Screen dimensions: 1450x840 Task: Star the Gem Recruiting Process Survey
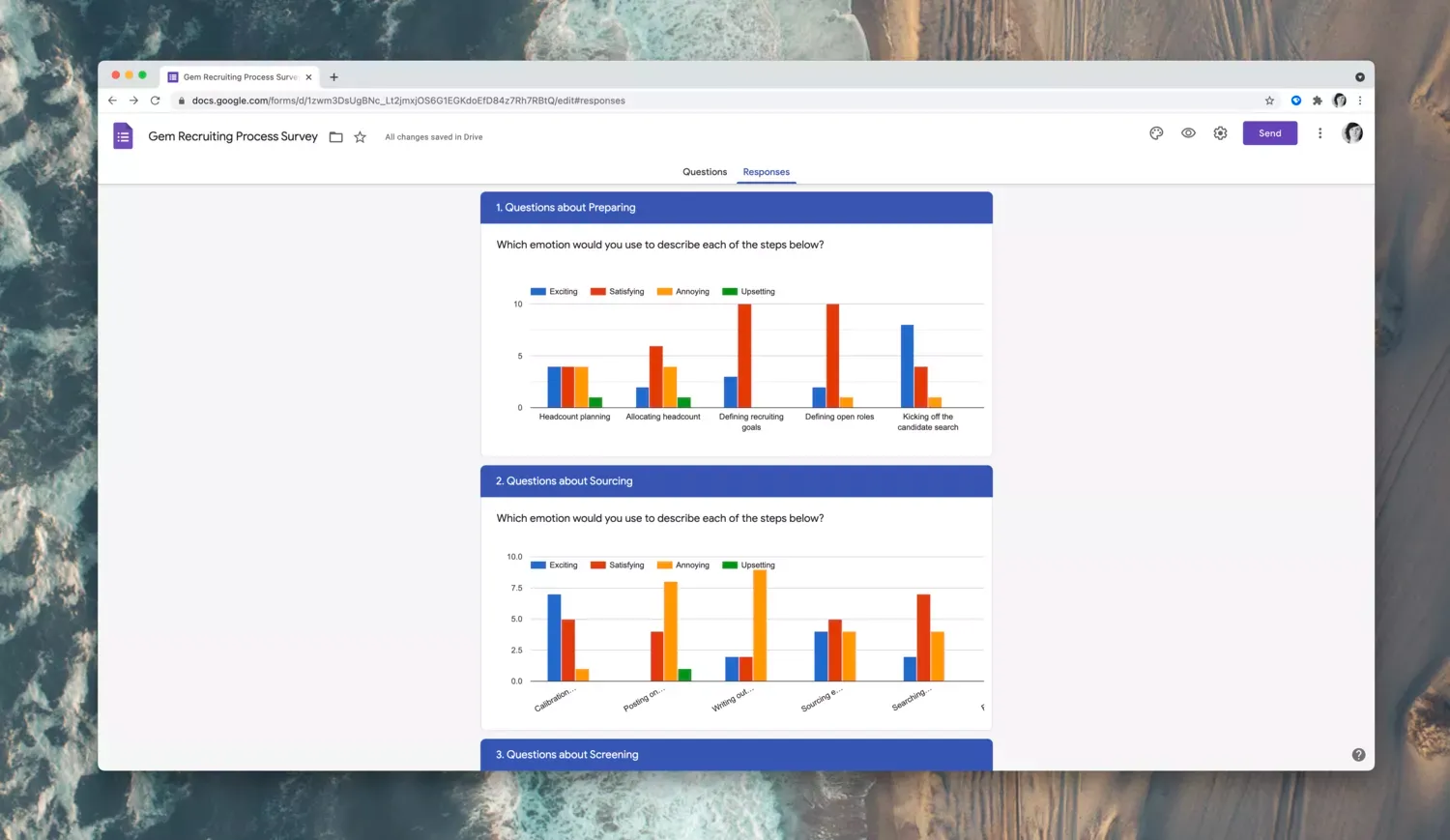pyautogui.click(x=360, y=137)
